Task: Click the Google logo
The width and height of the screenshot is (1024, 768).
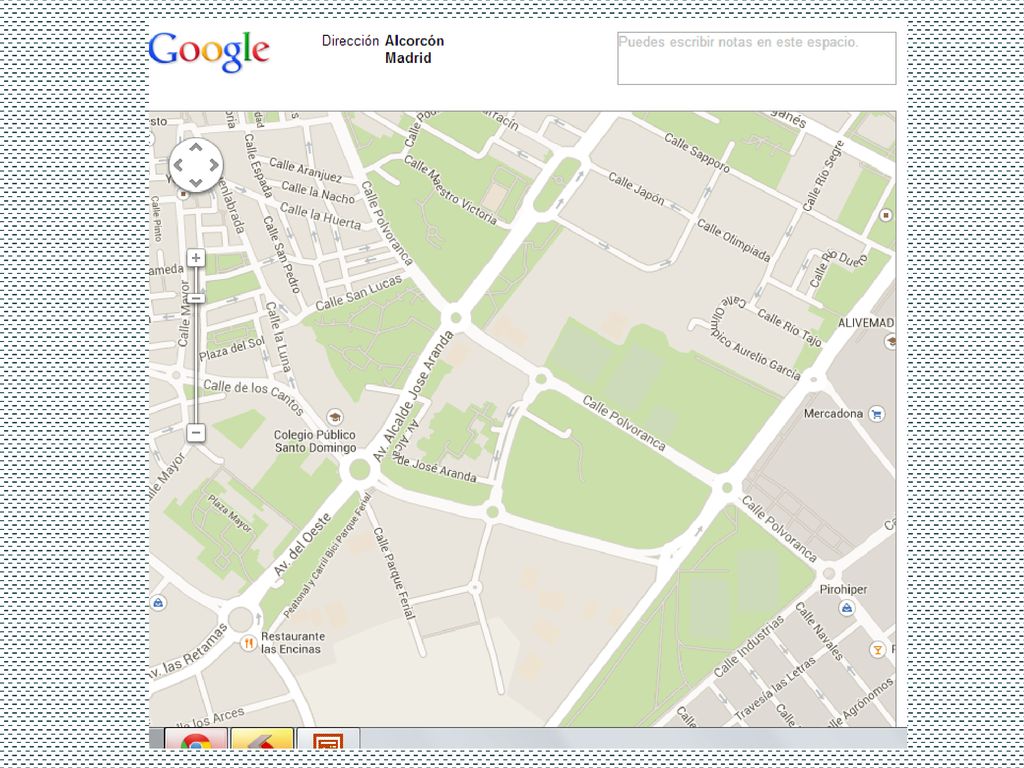Action: (209, 52)
